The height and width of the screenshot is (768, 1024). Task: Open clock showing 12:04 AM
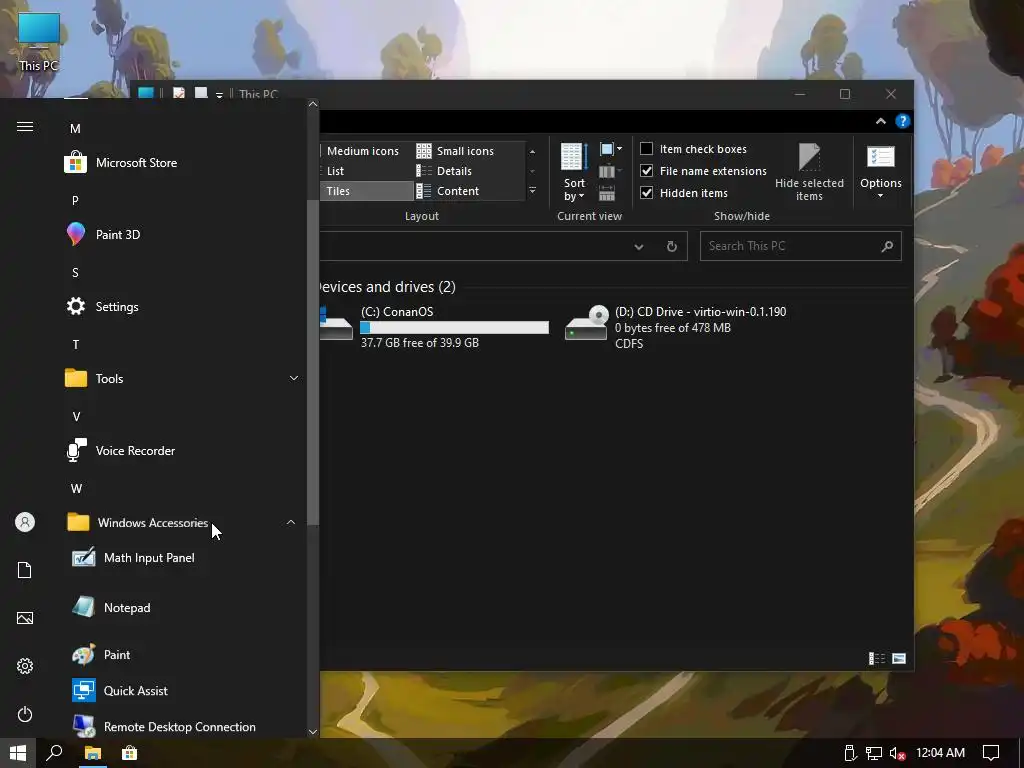click(x=940, y=753)
